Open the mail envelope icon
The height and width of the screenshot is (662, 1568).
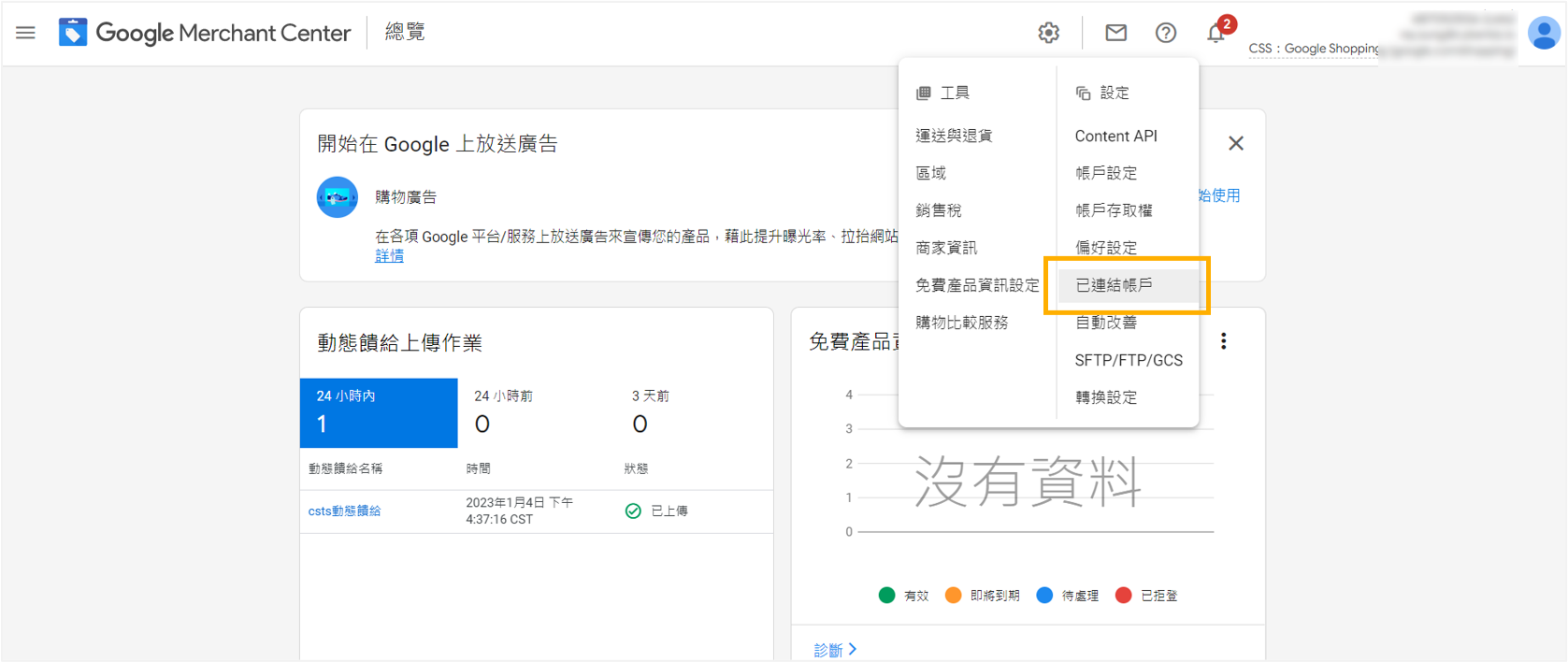coord(1115,33)
